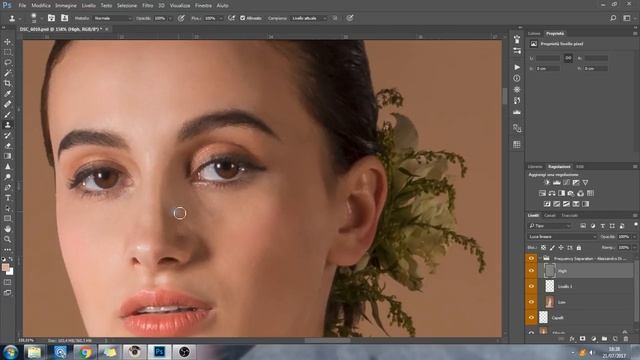Screen dimensions: 640x360
Task: Add a layer mask
Action: coord(582,339)
